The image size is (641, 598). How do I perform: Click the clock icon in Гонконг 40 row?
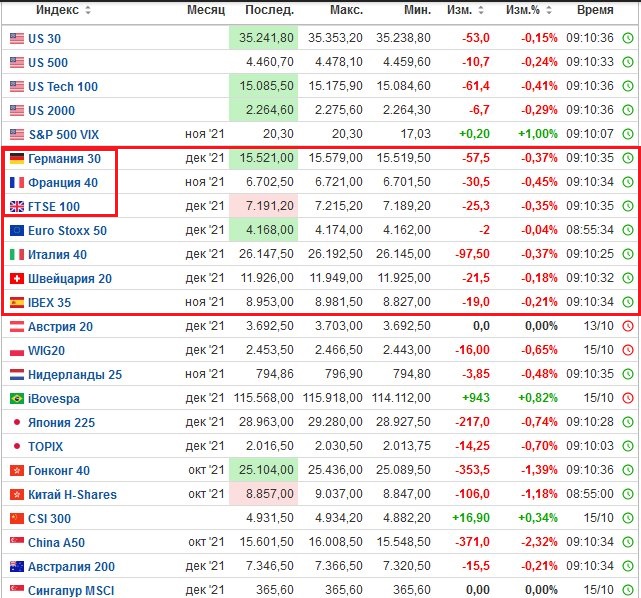click(628, 470)
